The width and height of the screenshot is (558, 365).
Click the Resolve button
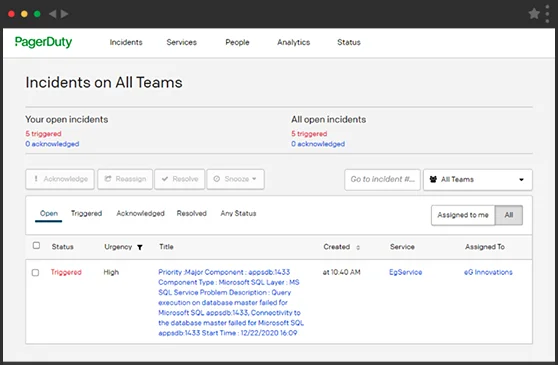[x=180, y=179]
